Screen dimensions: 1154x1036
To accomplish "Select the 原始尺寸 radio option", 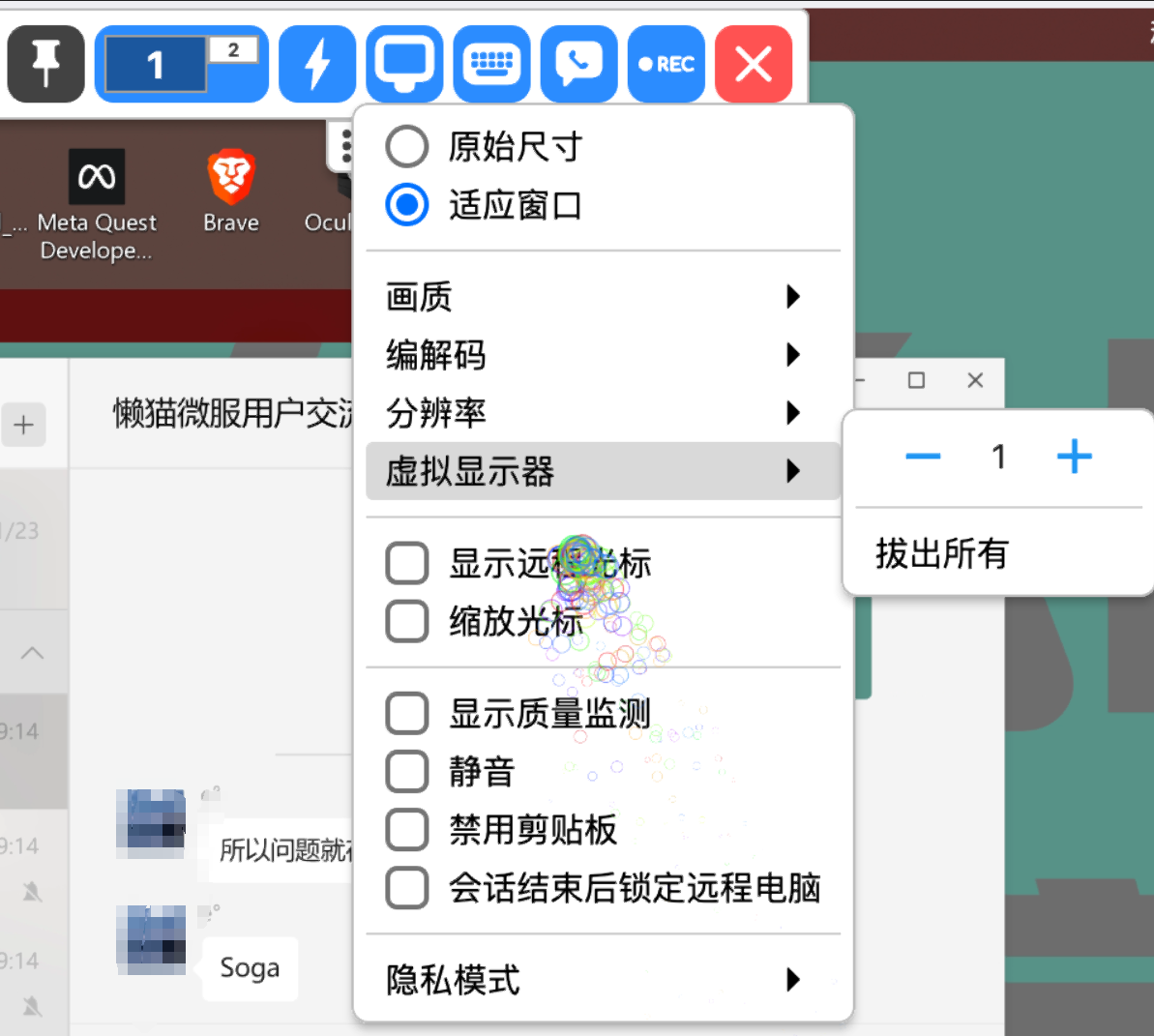I will (407, 146).
